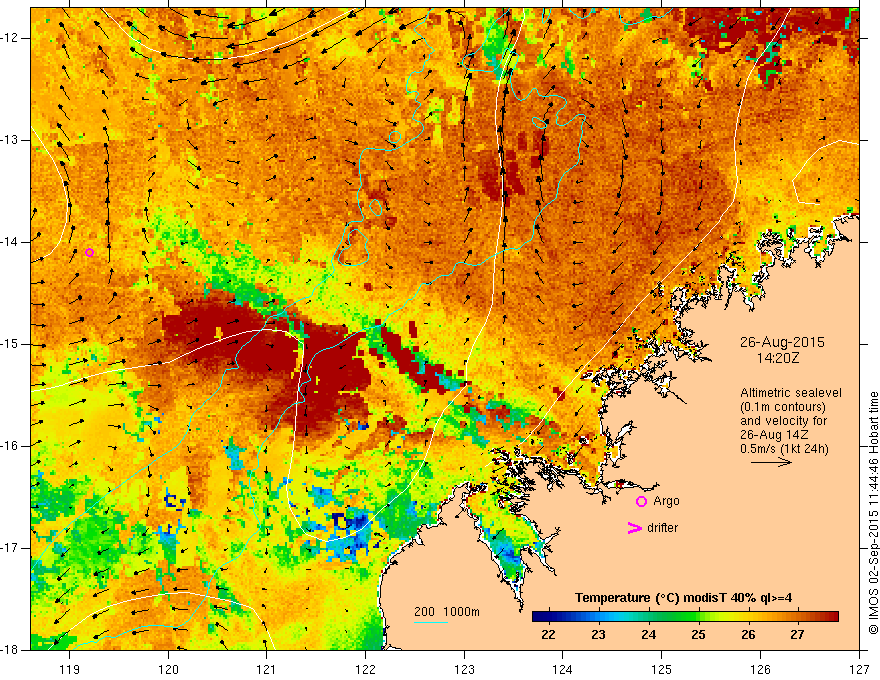
Task: Click the 0.5m/s velocity scale arrow
Action: point(771,462)
